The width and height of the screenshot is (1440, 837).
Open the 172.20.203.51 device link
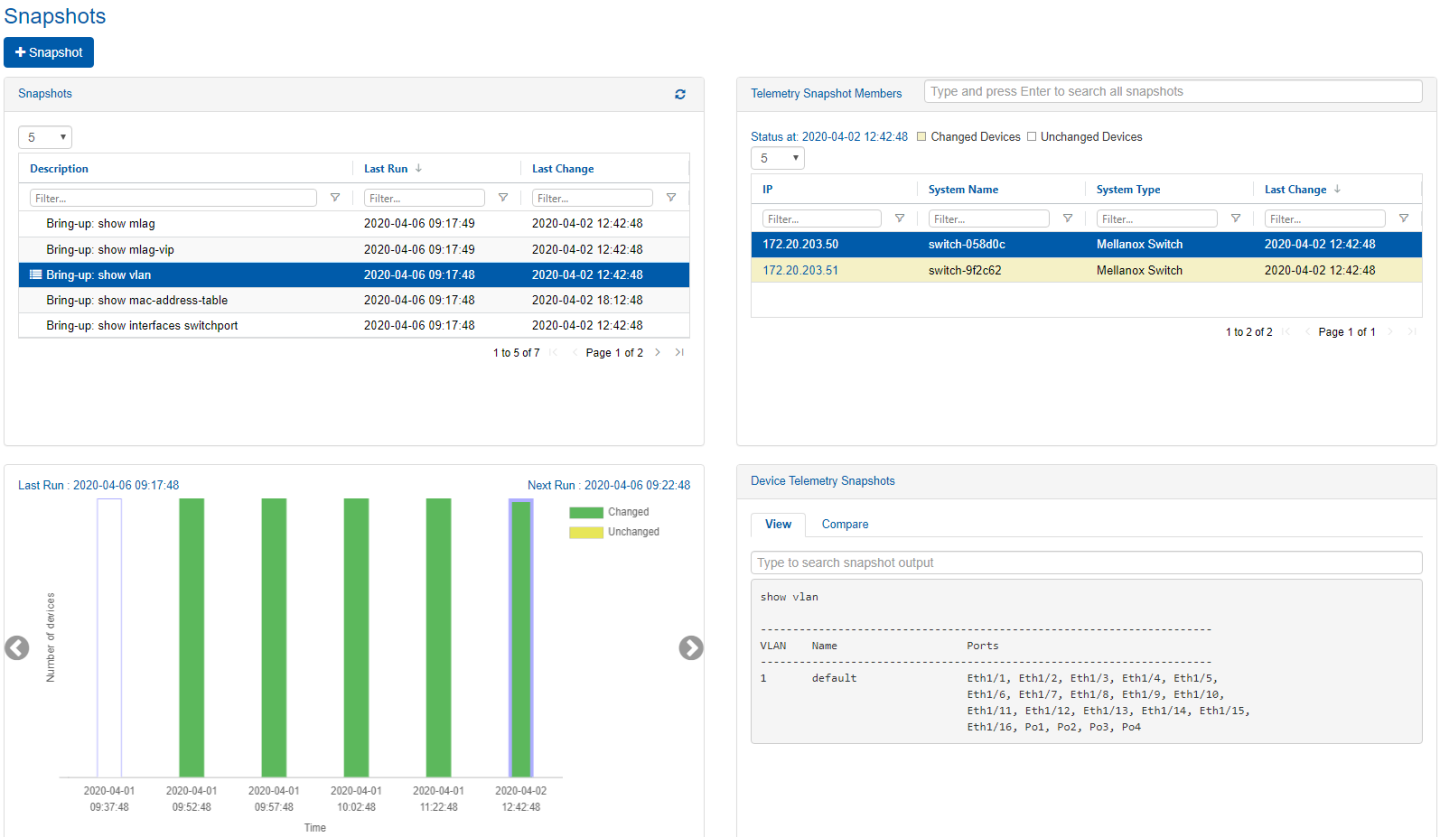tap(800, 270)
